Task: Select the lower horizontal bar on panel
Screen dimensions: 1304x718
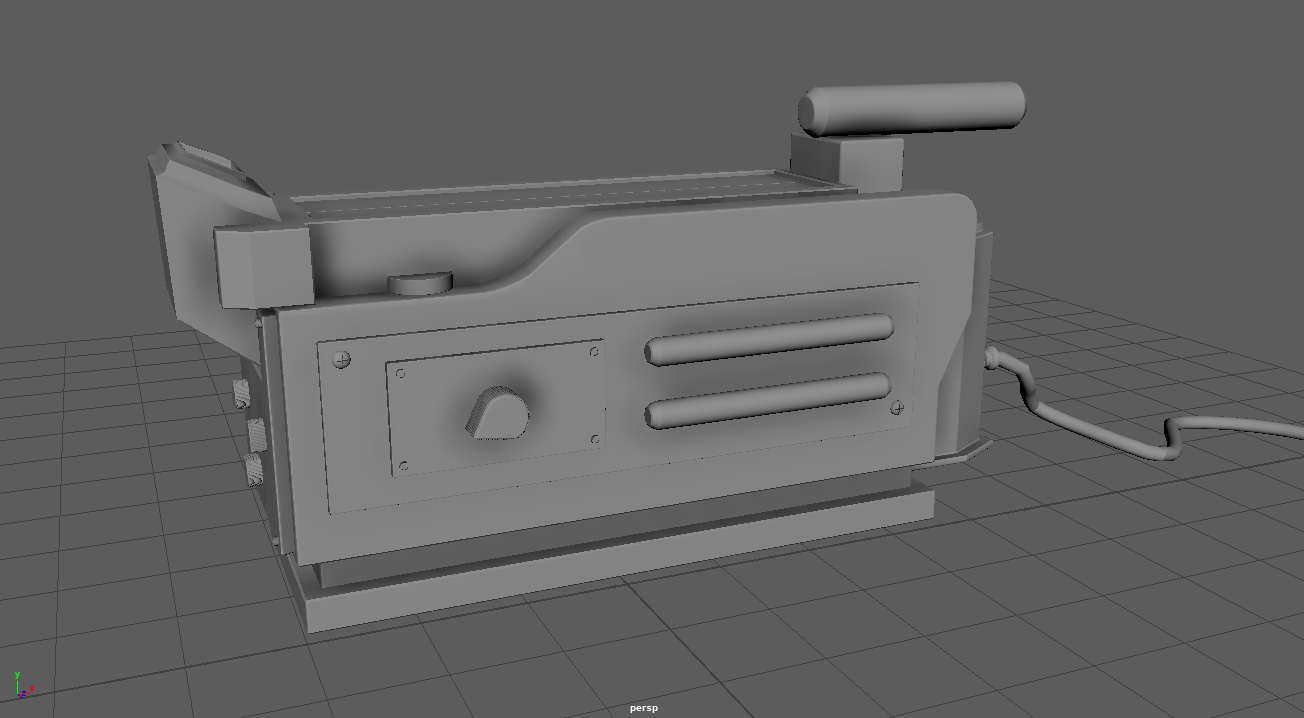Action: coord(768,399)
